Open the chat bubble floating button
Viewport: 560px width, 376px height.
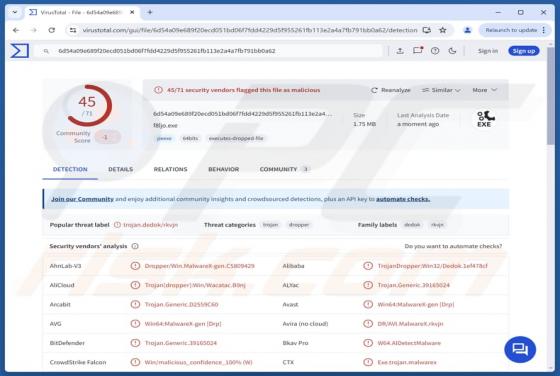pos(520,349)
